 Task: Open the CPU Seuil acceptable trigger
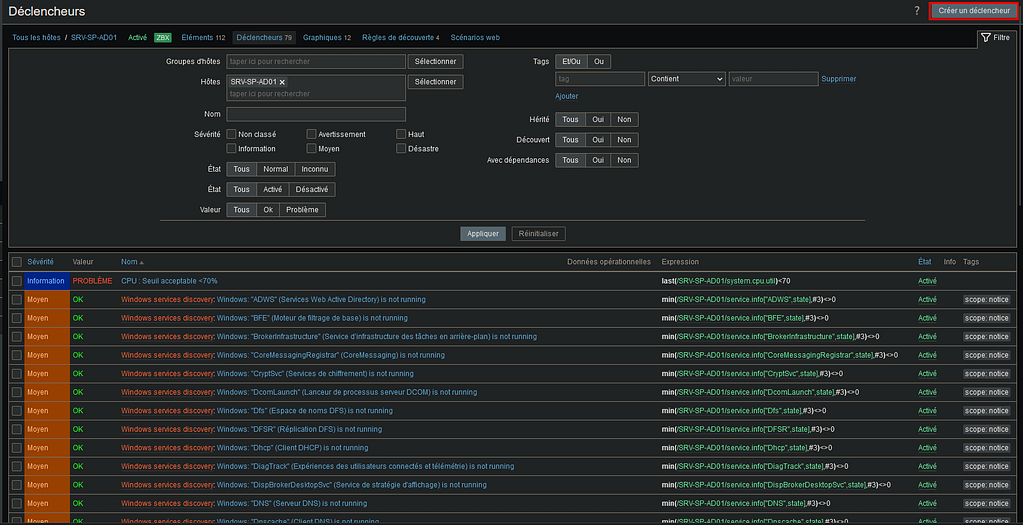(169, 281)
